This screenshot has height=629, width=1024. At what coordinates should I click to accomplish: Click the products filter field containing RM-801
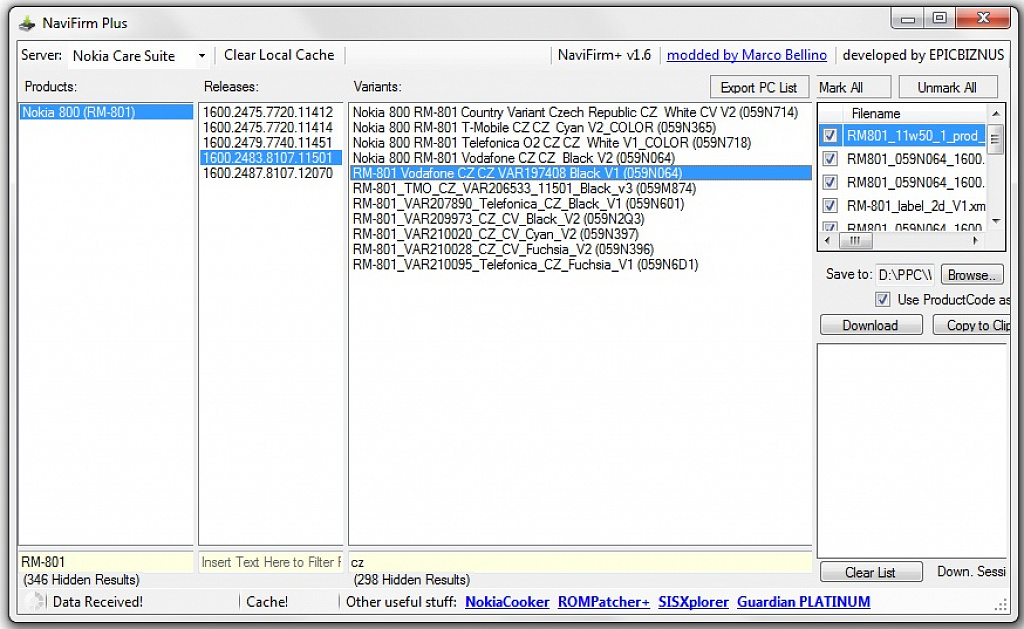(x=106, y=562)
